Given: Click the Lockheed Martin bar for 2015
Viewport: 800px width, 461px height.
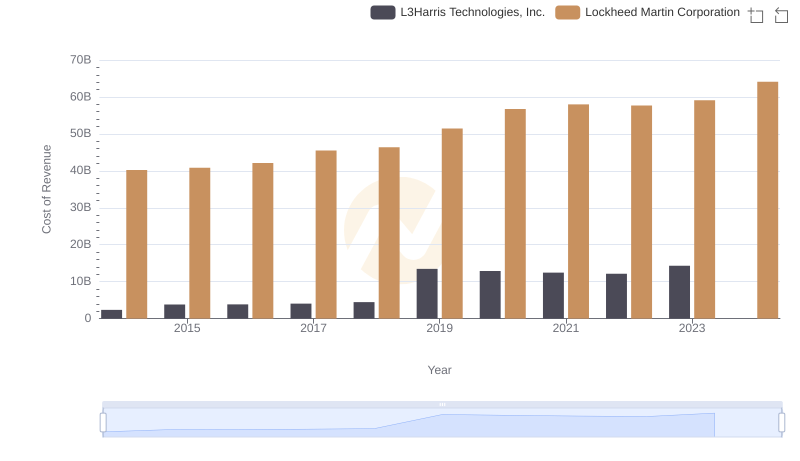Looking at the screenshot, I should (199, 243).
